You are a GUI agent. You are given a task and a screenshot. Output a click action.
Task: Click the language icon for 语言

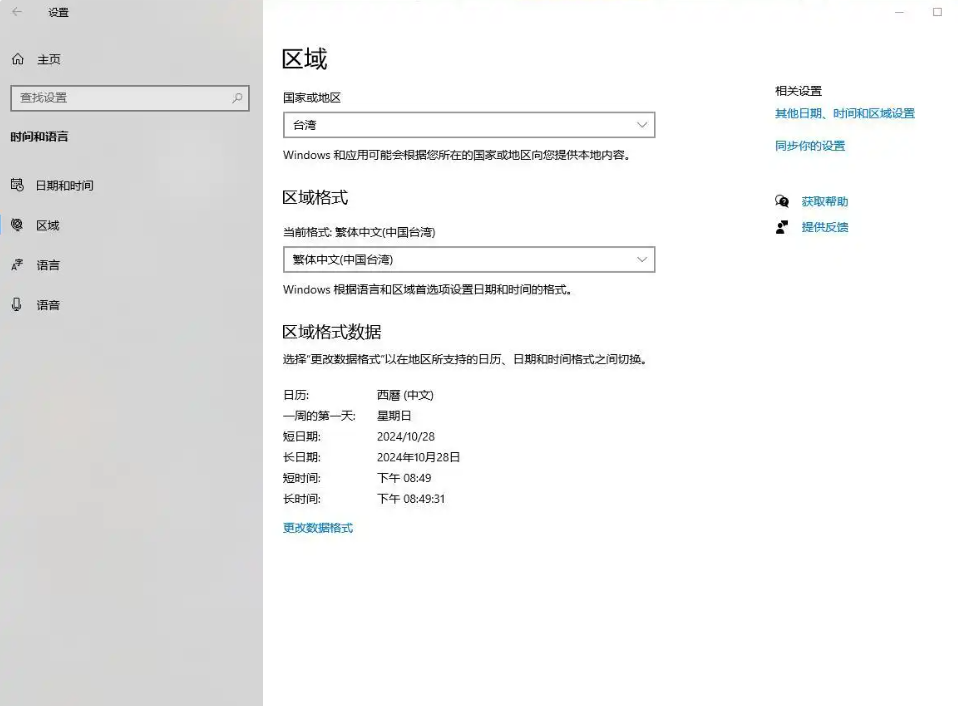17,265
